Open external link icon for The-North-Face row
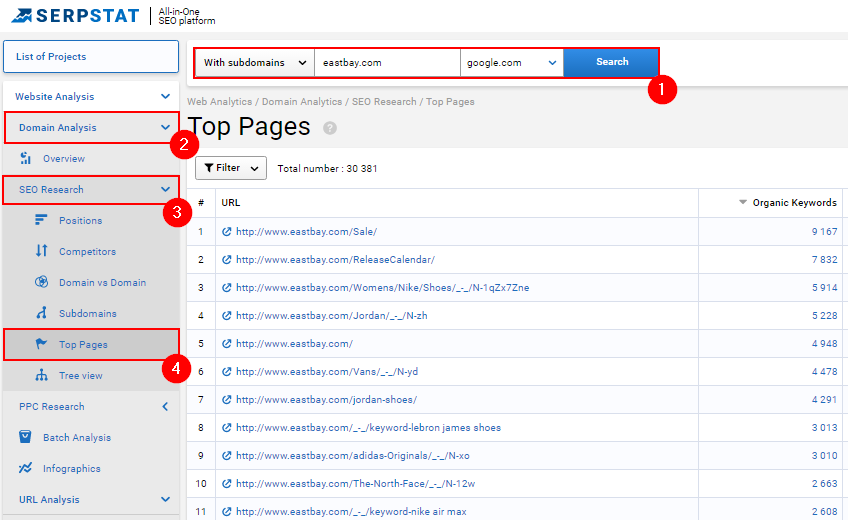 [227, 484]
